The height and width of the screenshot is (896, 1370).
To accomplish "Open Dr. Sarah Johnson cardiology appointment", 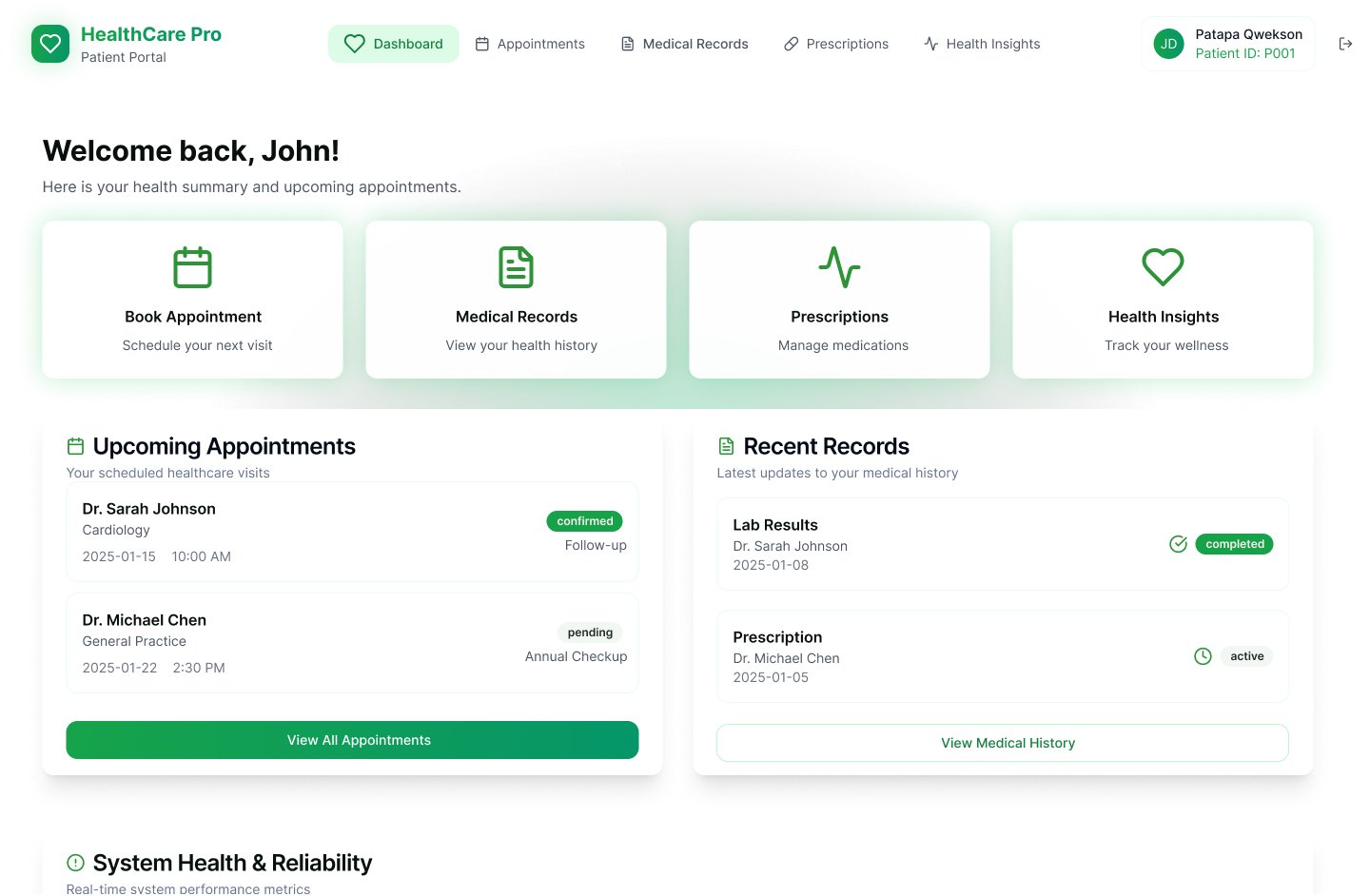I will tap(352, 532).
